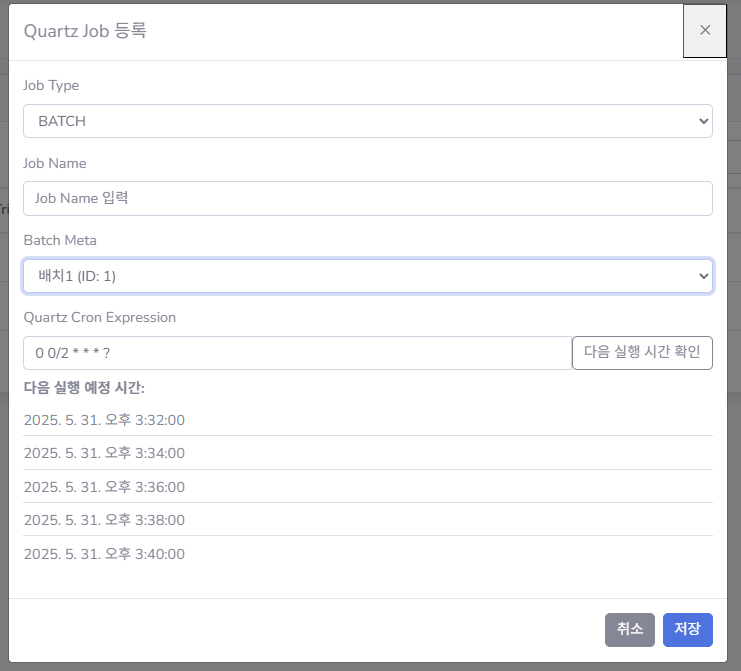Click the Quartz Job 등록 title
Viewport: 741px width, 671px height.
[85, 31]
